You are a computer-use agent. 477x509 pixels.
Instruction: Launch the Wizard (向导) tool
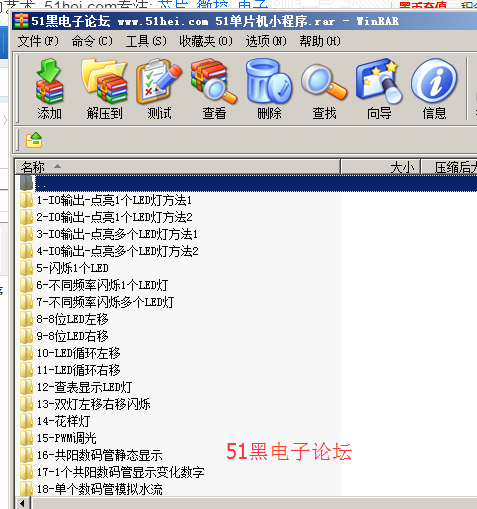[x=379, y=89]
